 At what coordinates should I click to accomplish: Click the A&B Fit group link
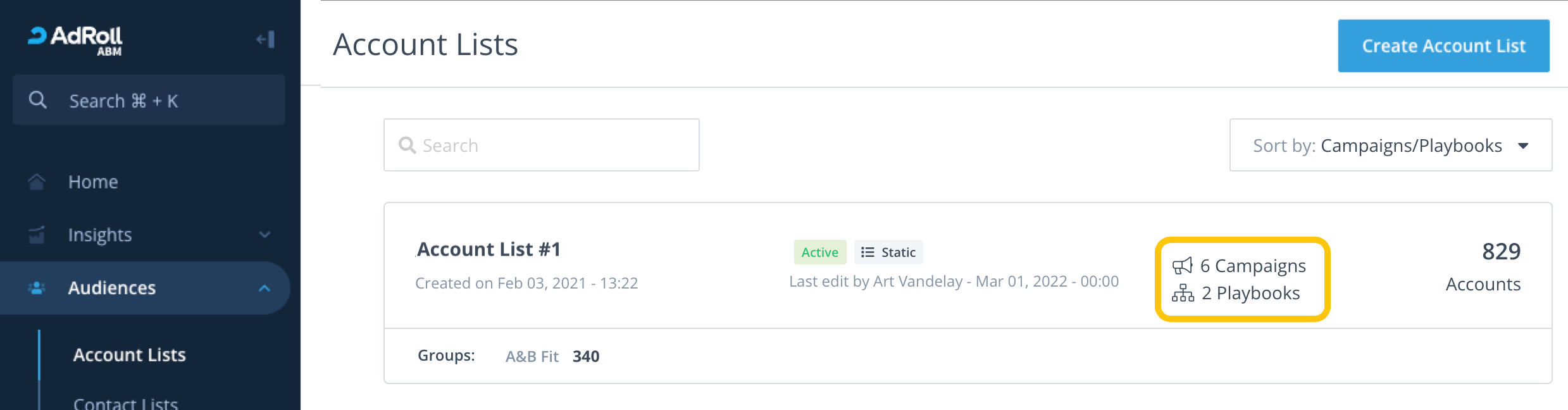point(532,356)
